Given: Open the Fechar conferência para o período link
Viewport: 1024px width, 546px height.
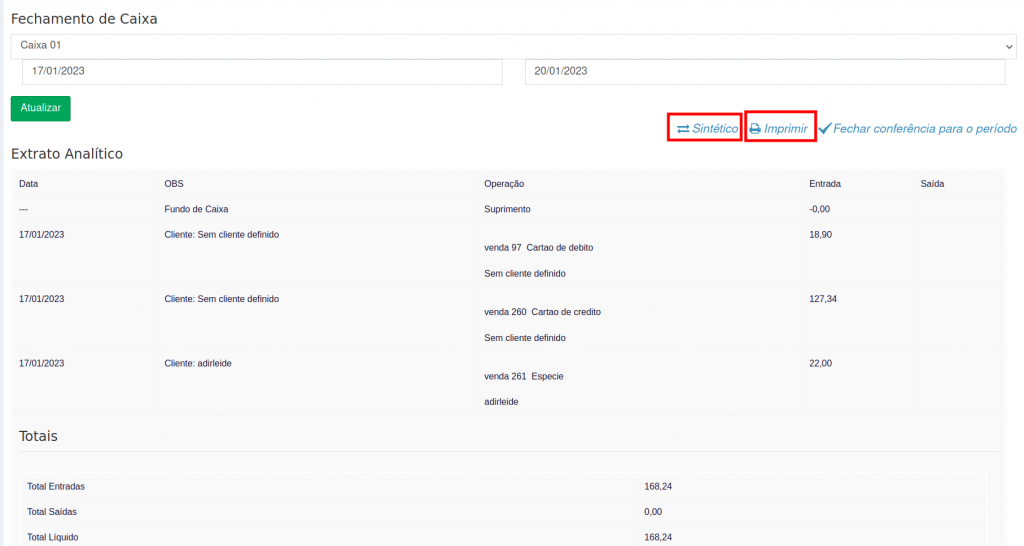Looking at the screenshot, I should (x=924, y=129).
